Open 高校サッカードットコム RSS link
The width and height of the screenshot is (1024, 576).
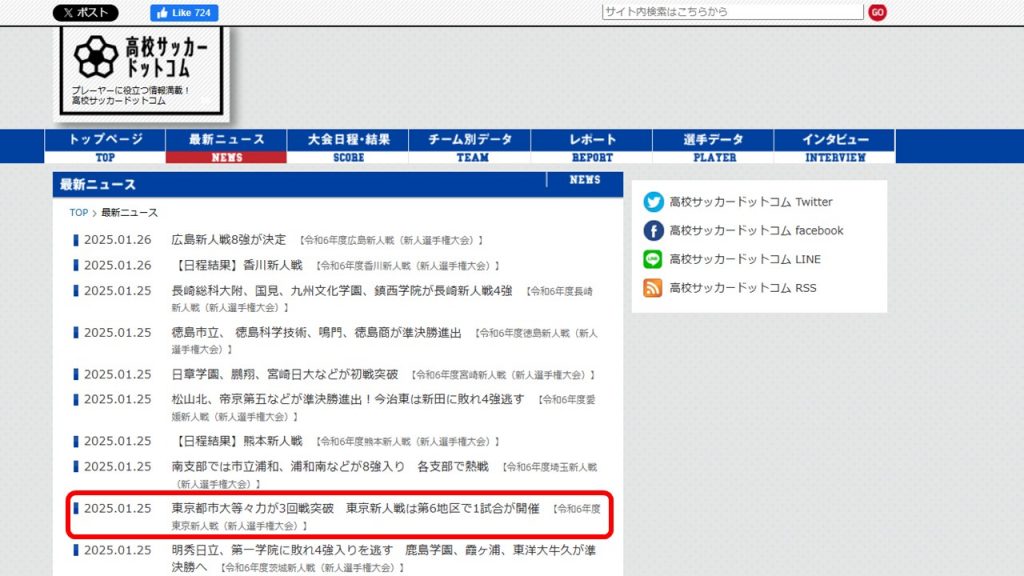pyautogui.click(x=743, y=288)
